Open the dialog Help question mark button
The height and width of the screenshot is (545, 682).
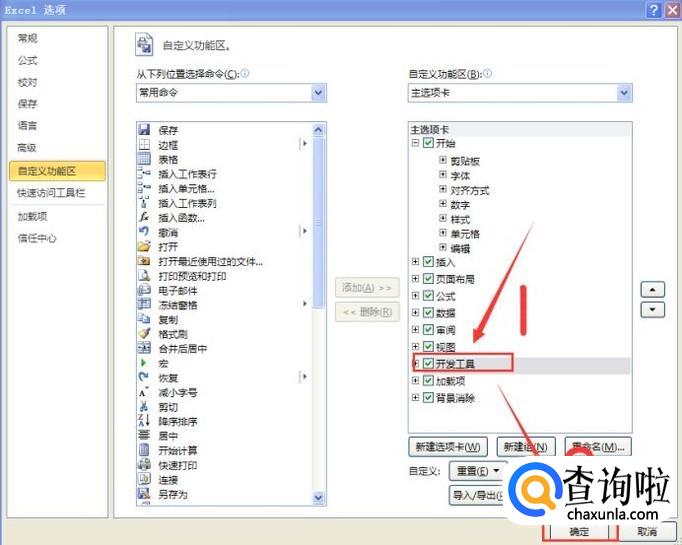click(654, 10)
